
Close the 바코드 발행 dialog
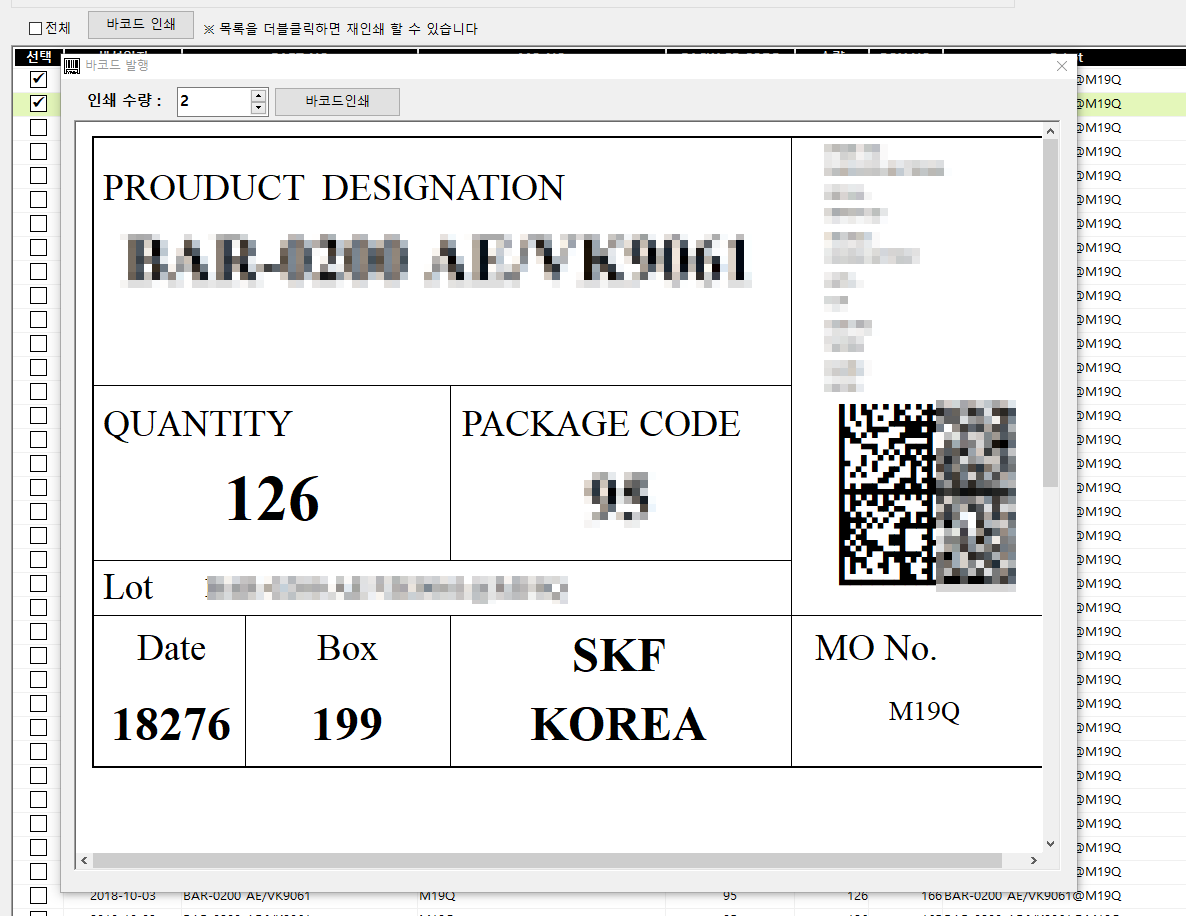click(1062, 67)
